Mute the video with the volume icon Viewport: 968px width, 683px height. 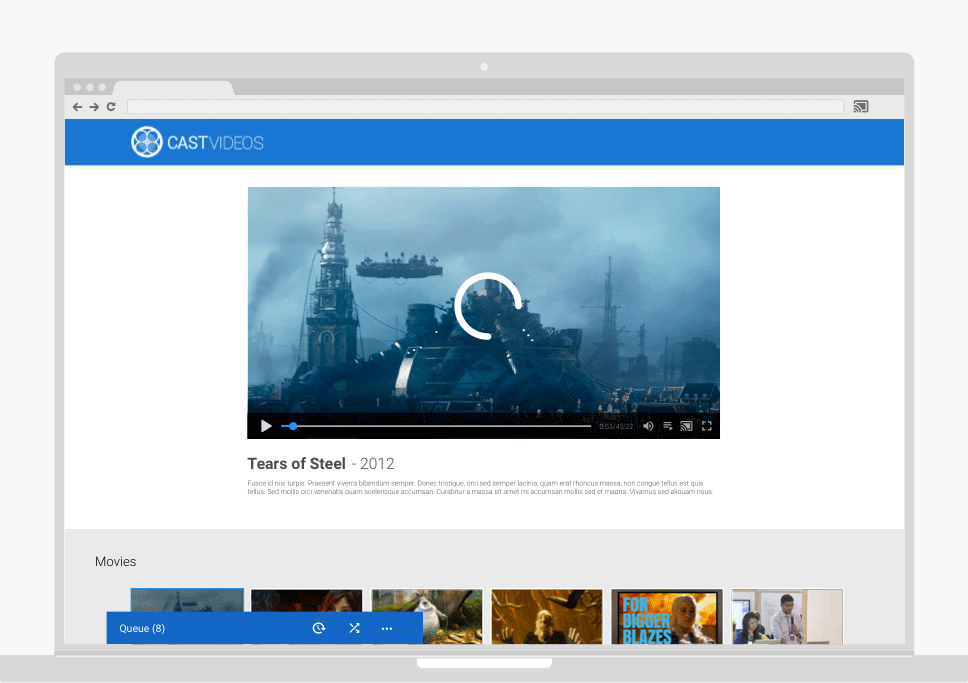click(x=648, y=426)
